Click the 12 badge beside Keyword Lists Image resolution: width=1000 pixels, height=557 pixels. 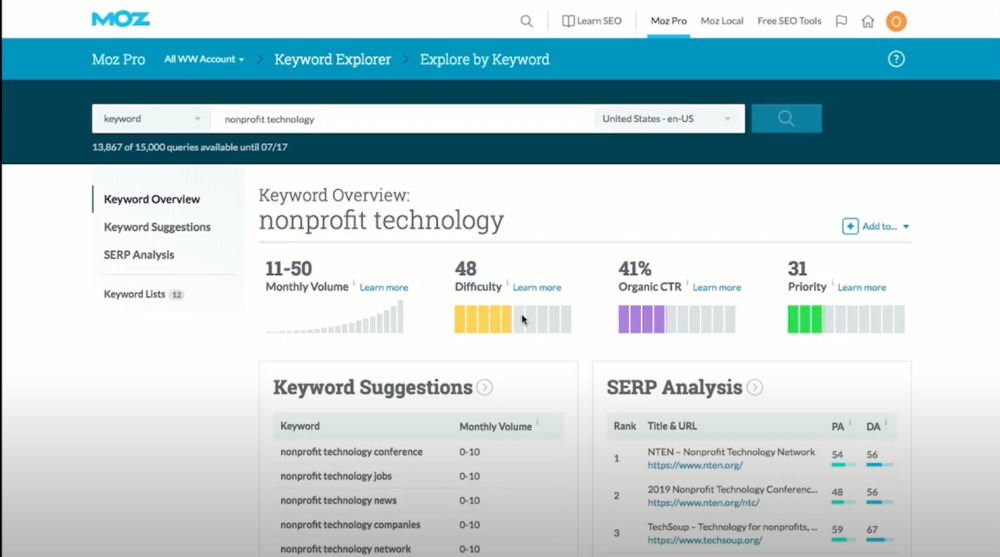[177, 295]
